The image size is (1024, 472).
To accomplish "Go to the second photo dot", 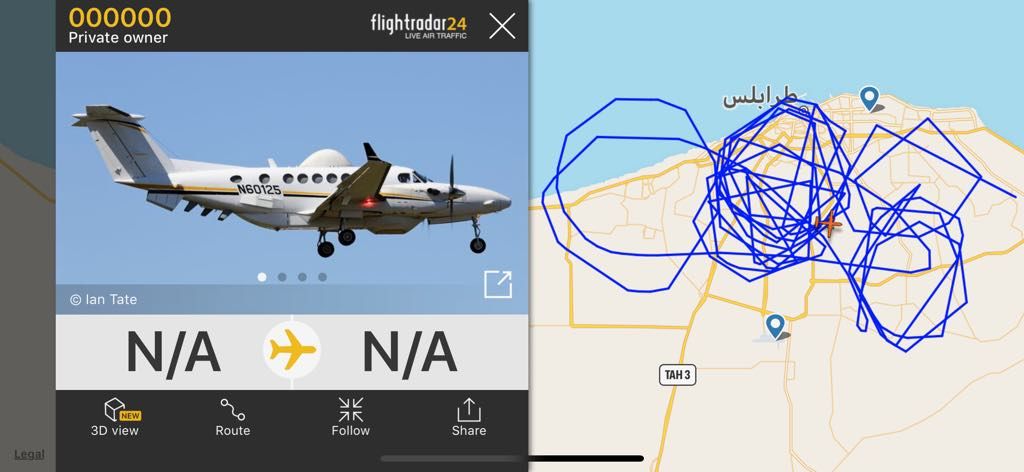I will click(x=282, y=277).
